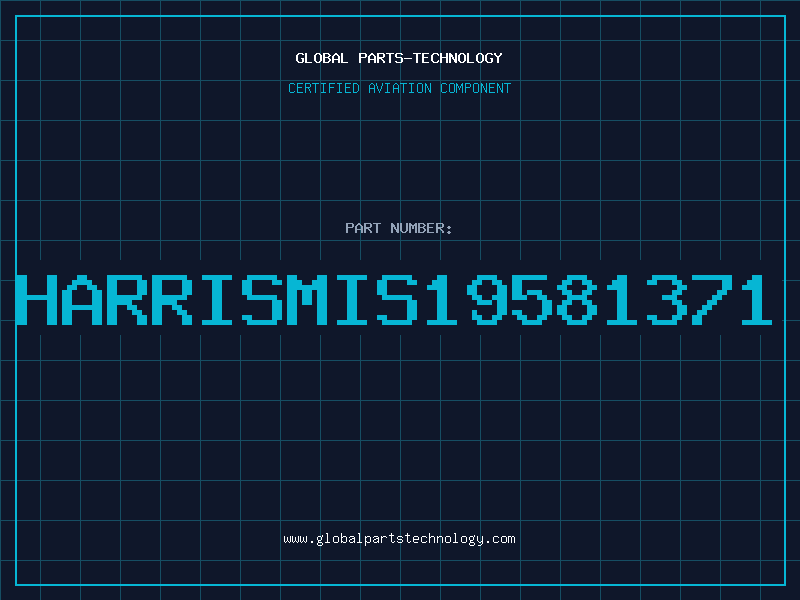The width and height of the screenshot is (800, 600).
Task: Click the word PARTS in the heading
Action: (x=380, y=58)
